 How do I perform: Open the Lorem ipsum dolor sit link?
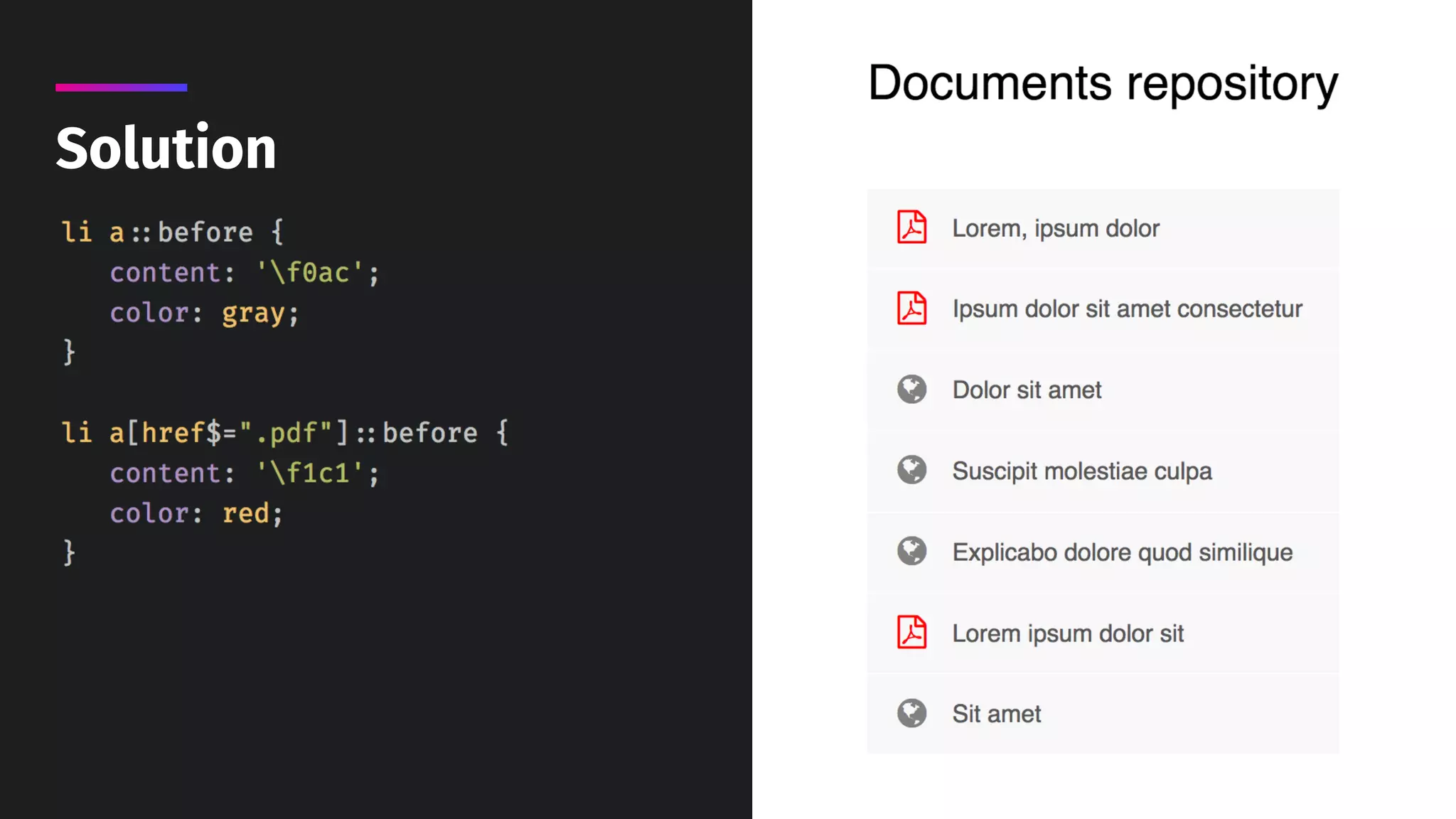[x=1067, y=633]
